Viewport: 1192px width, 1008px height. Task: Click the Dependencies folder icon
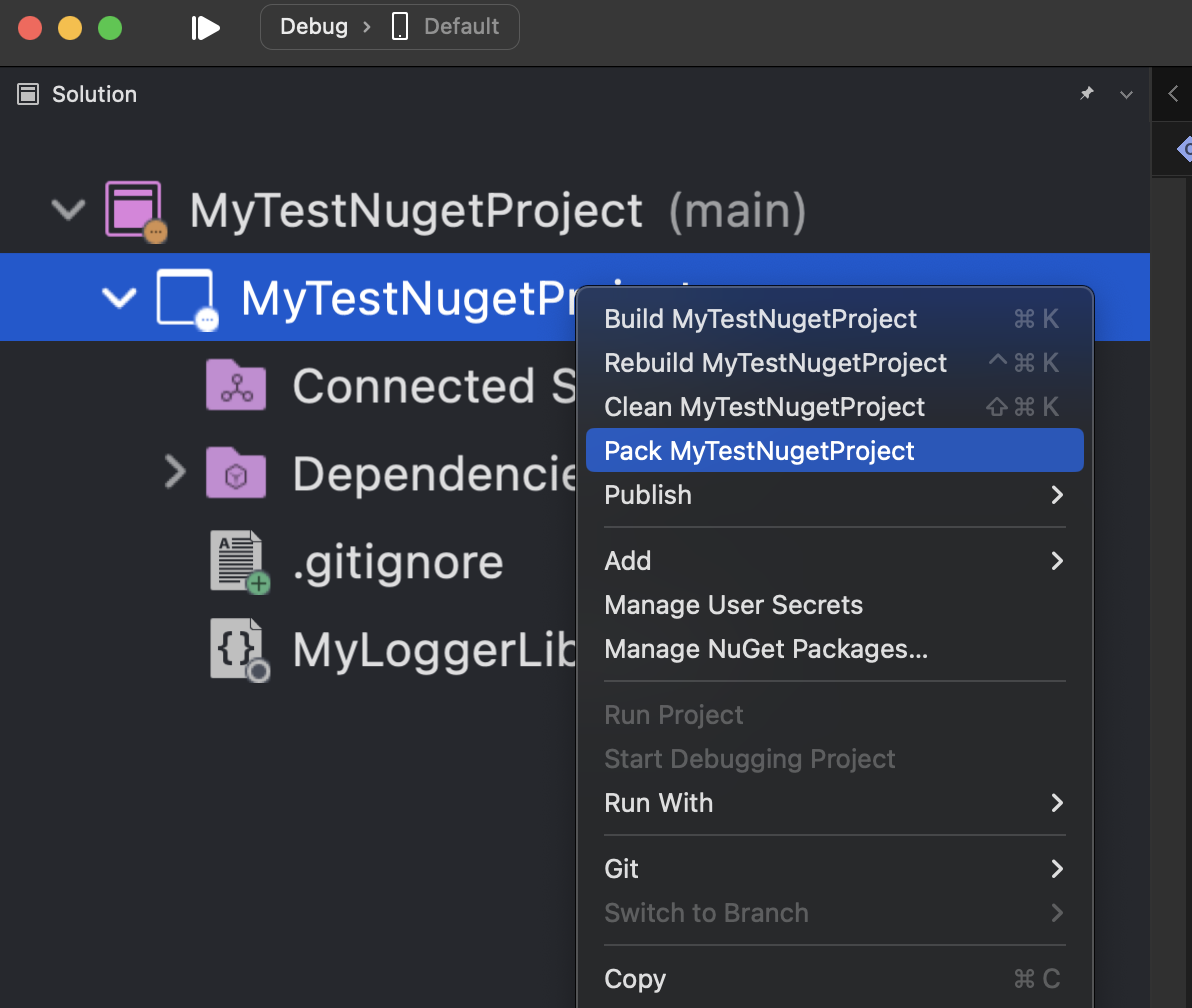[x=236, y=473]
